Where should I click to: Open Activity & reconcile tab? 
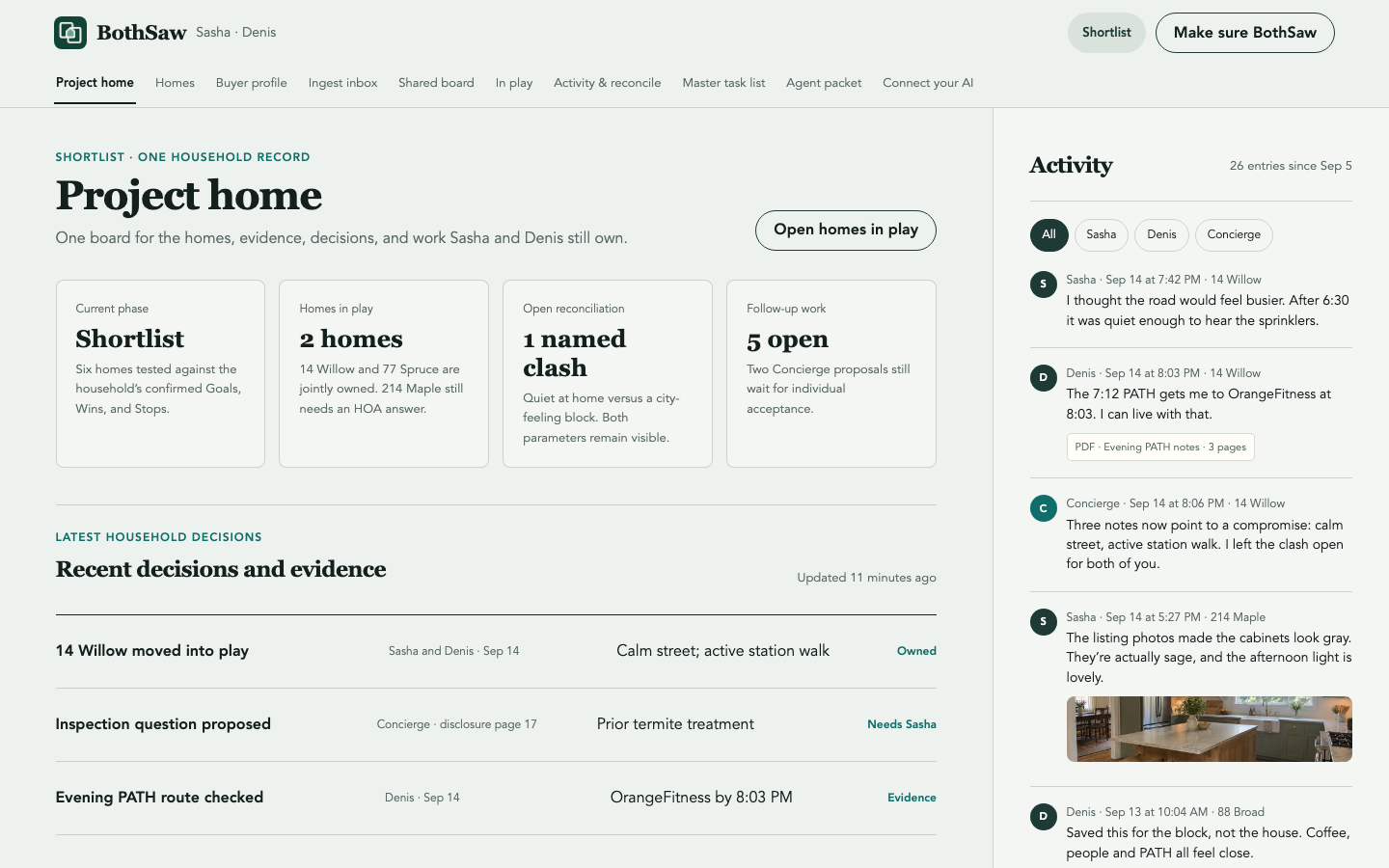608,83
